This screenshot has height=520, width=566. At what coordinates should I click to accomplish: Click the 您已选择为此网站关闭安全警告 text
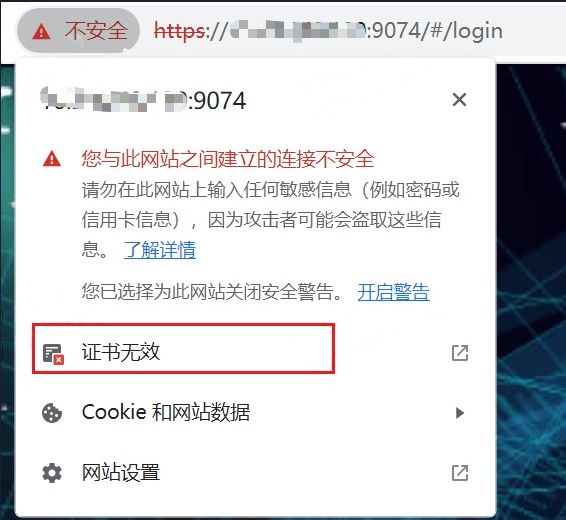coord(213,292)
